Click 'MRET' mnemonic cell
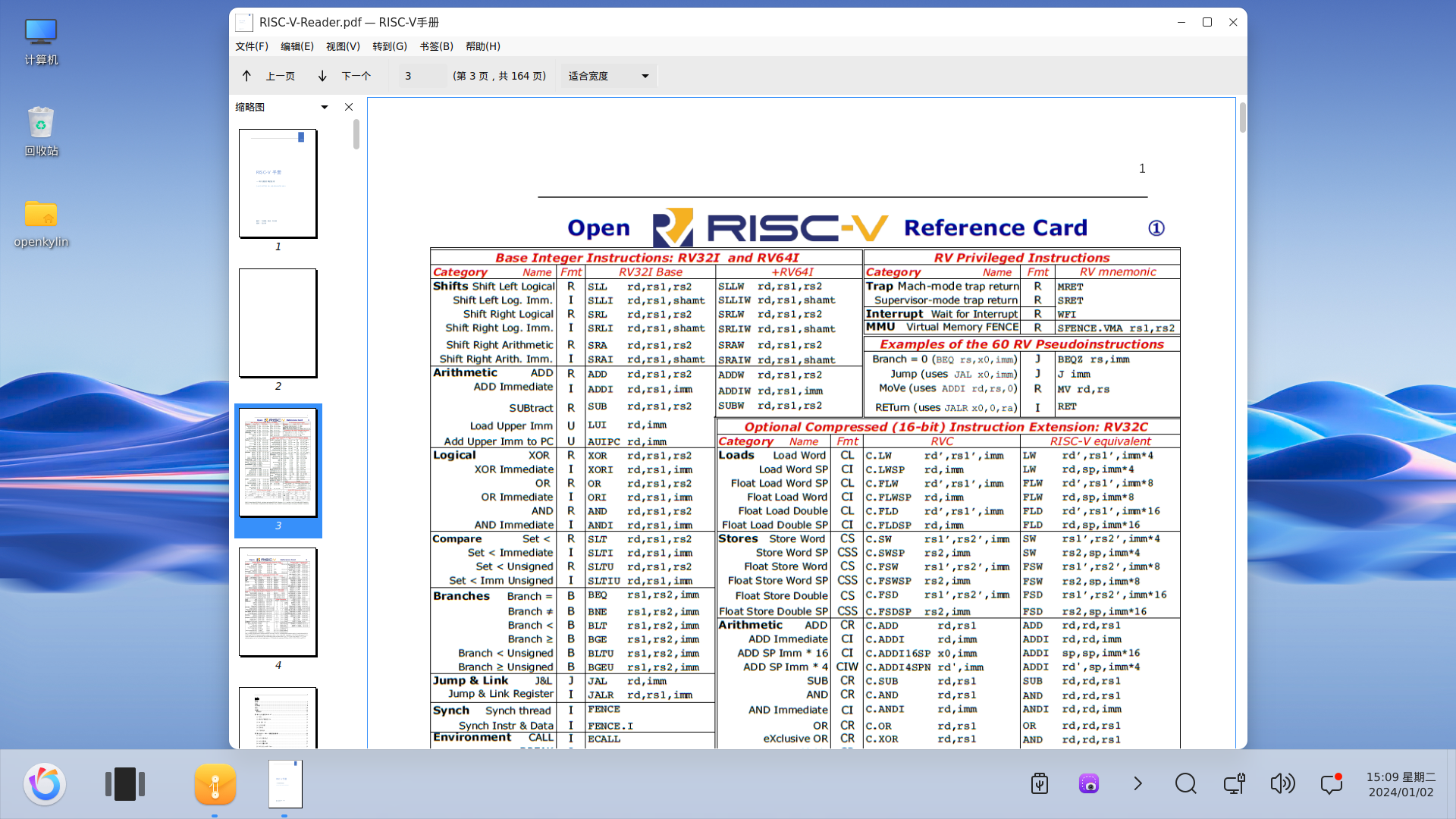Image resolution: width=1456 pixels, height=819 pixels. (1070, 287)
